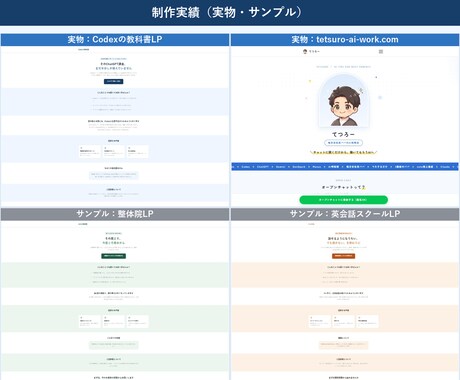Click the third feature card on 英会話スクールLP
This screenshot has width=460, height=380.
(x=368, y=322)
